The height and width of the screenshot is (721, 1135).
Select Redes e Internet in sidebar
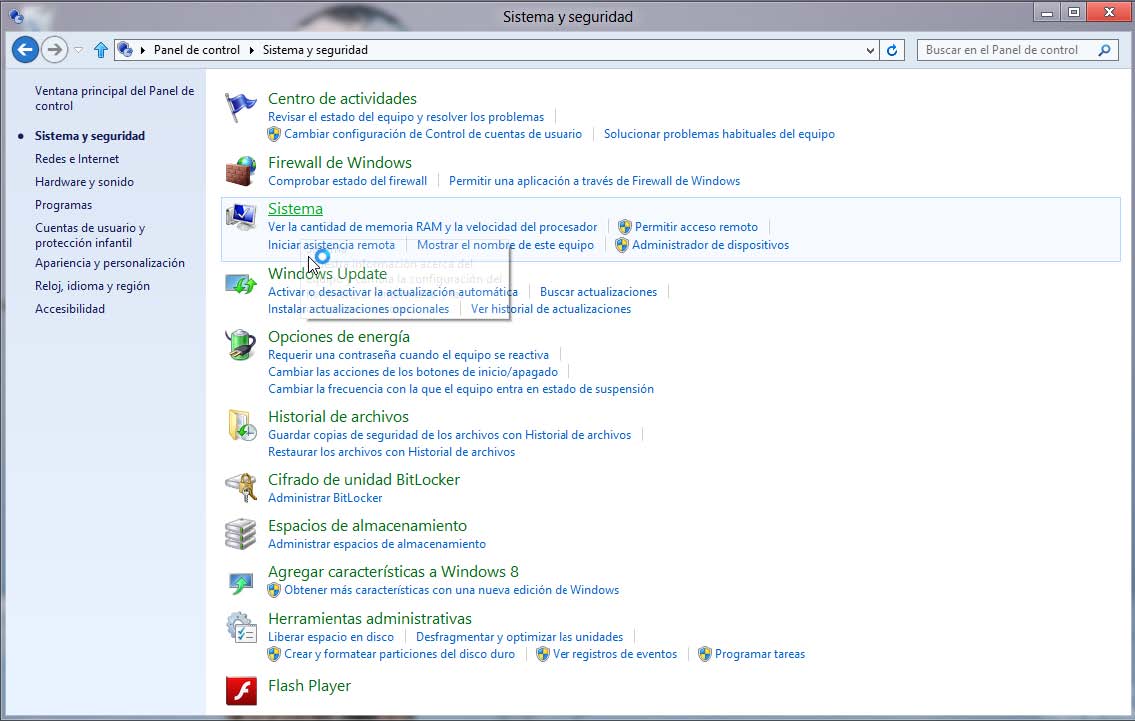click(x=77, y=159)
